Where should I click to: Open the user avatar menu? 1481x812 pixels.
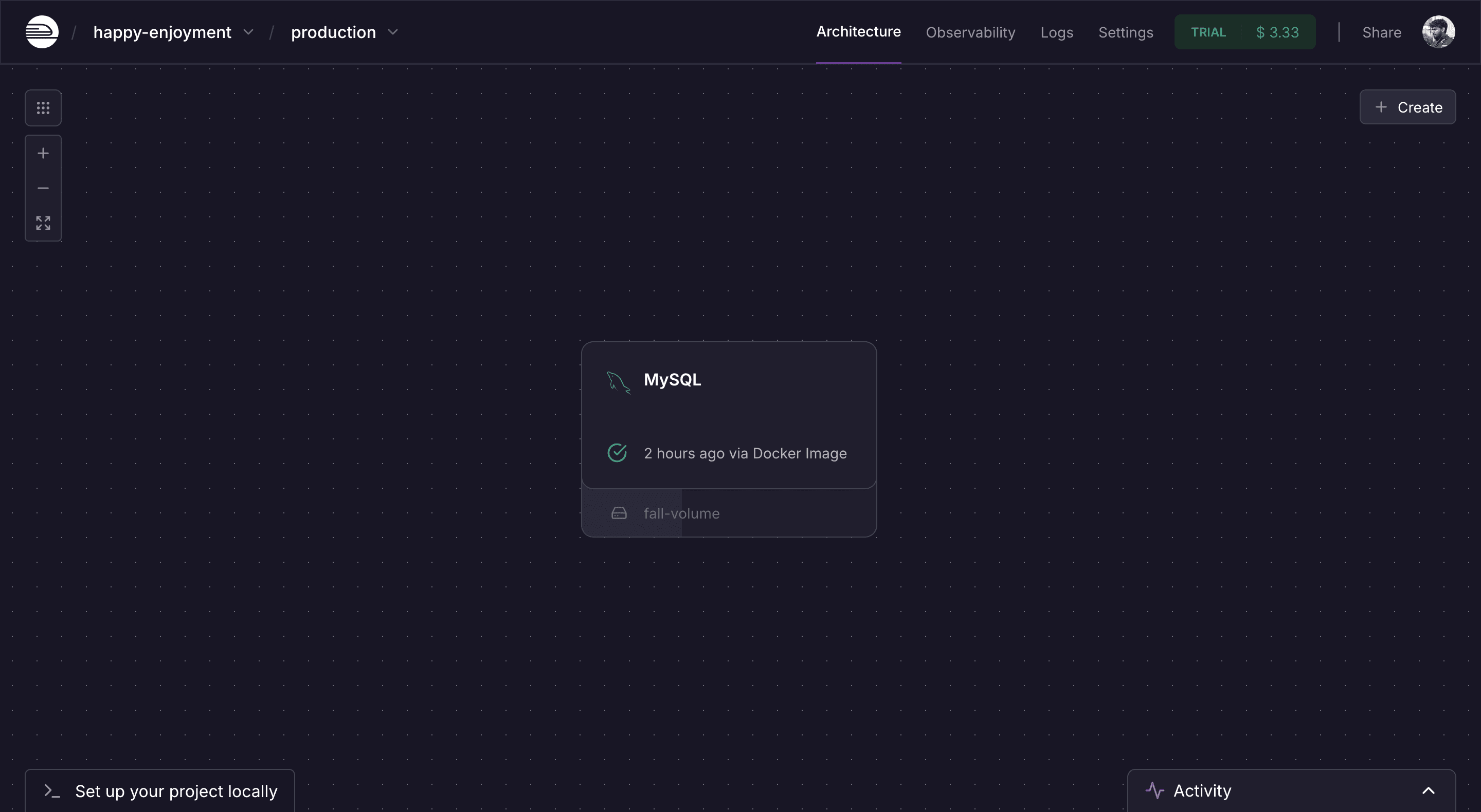1438,32
